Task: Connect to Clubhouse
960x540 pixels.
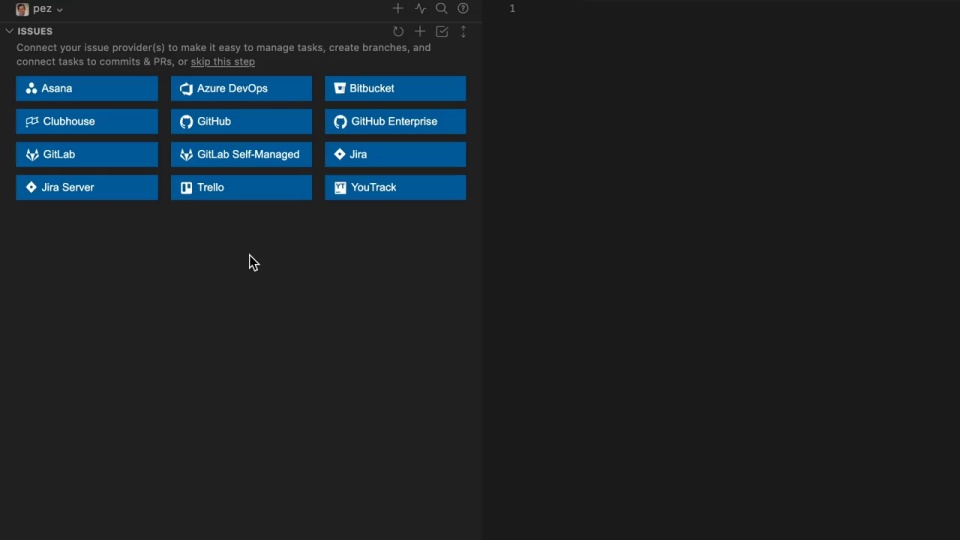Action: coord(87,121)
